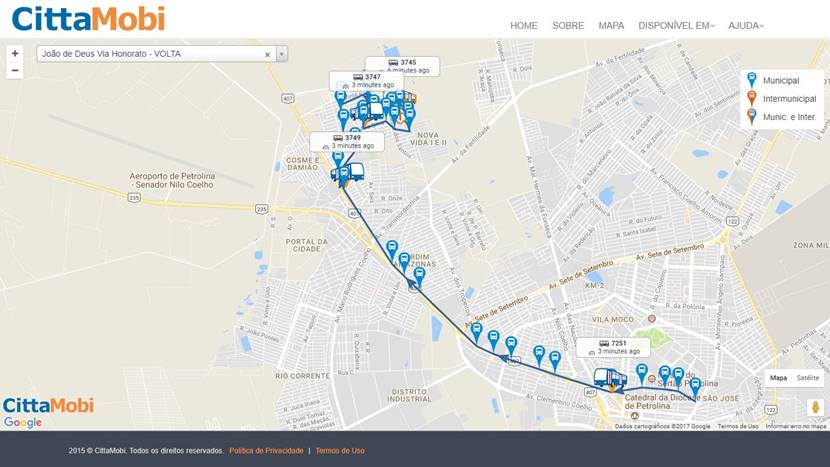Image resolution: width=830 pixels, height=467 pixels.
Task: Expand the AJUDA menu
Action: [x=745, y=25]
